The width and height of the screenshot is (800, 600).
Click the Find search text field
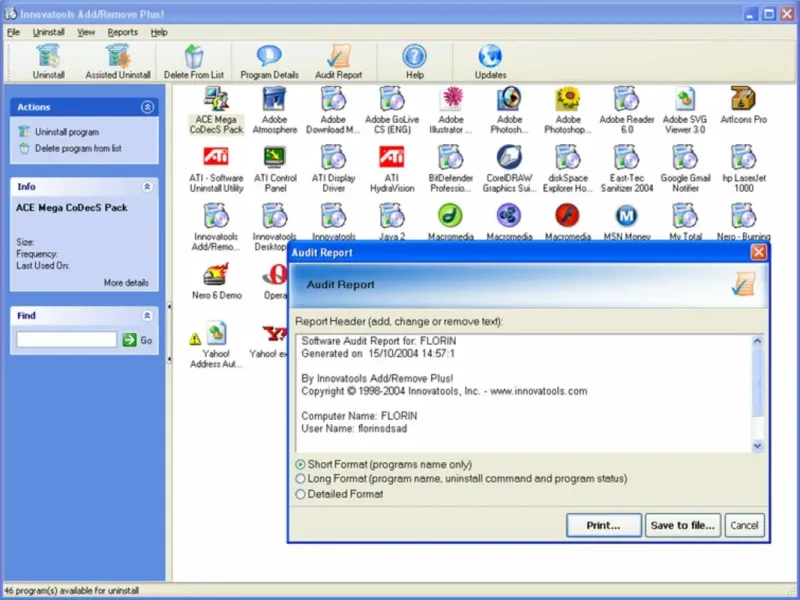pos(67,339)
